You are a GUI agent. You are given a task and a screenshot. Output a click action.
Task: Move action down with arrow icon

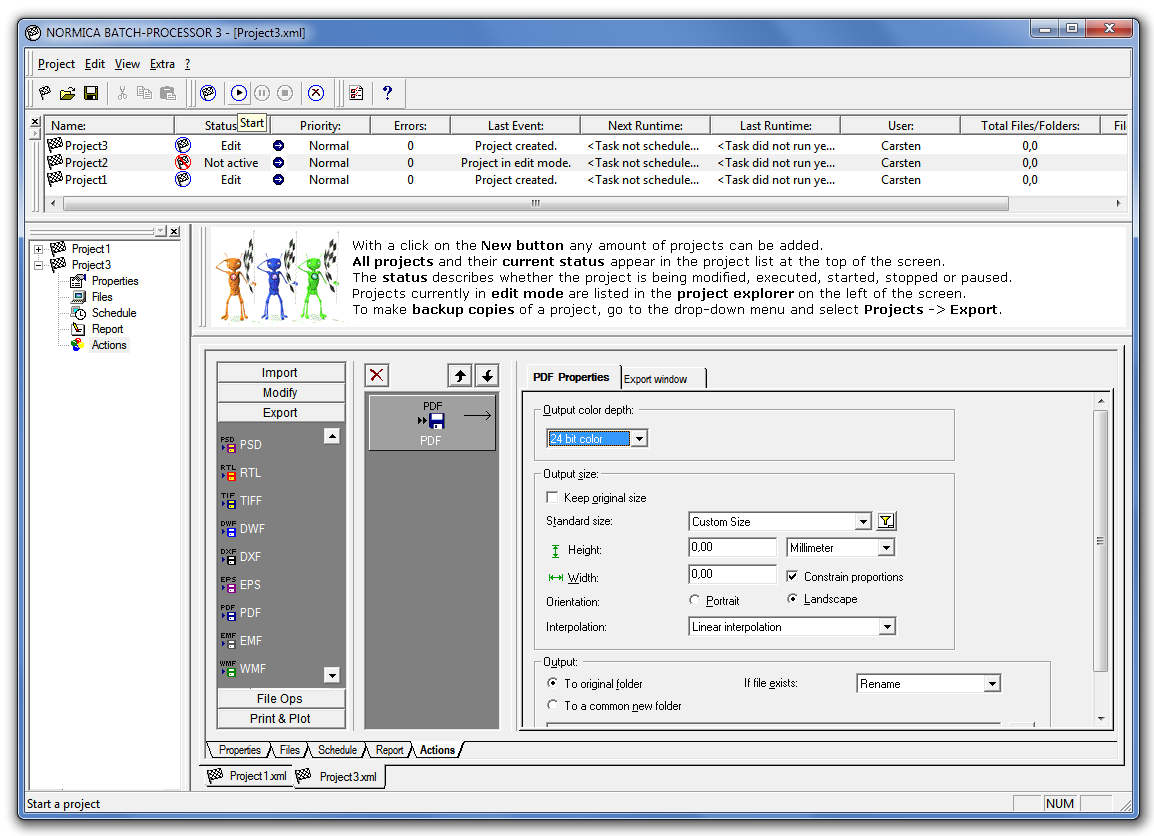click(486, 375)
